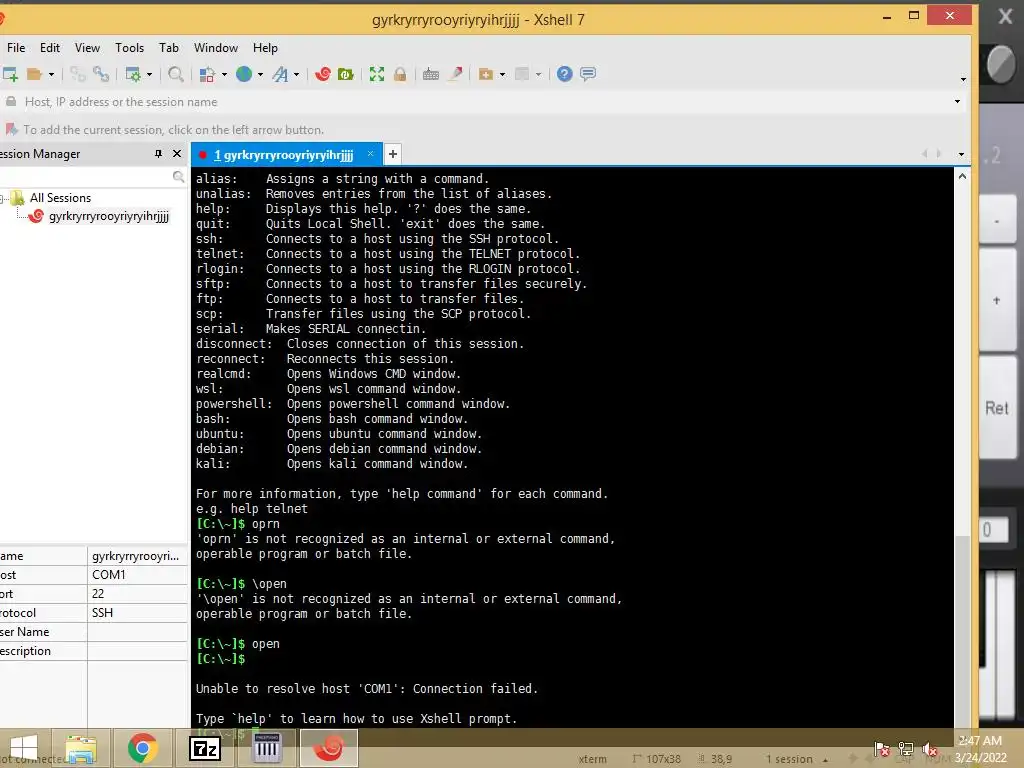Click the port value 22
Screen dimensions: 1024x768
coord(98,594)
